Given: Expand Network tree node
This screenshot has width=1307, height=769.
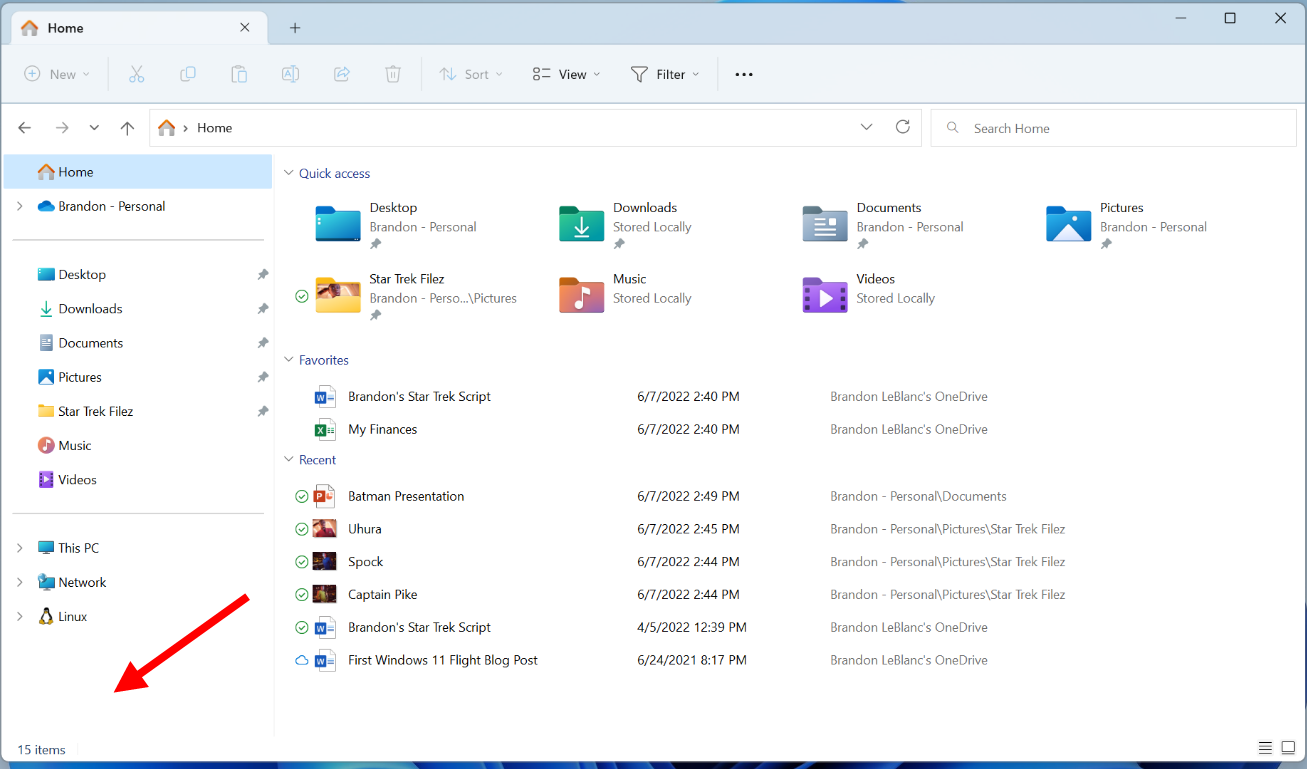Looking at the screenshot, I should 19,582.
